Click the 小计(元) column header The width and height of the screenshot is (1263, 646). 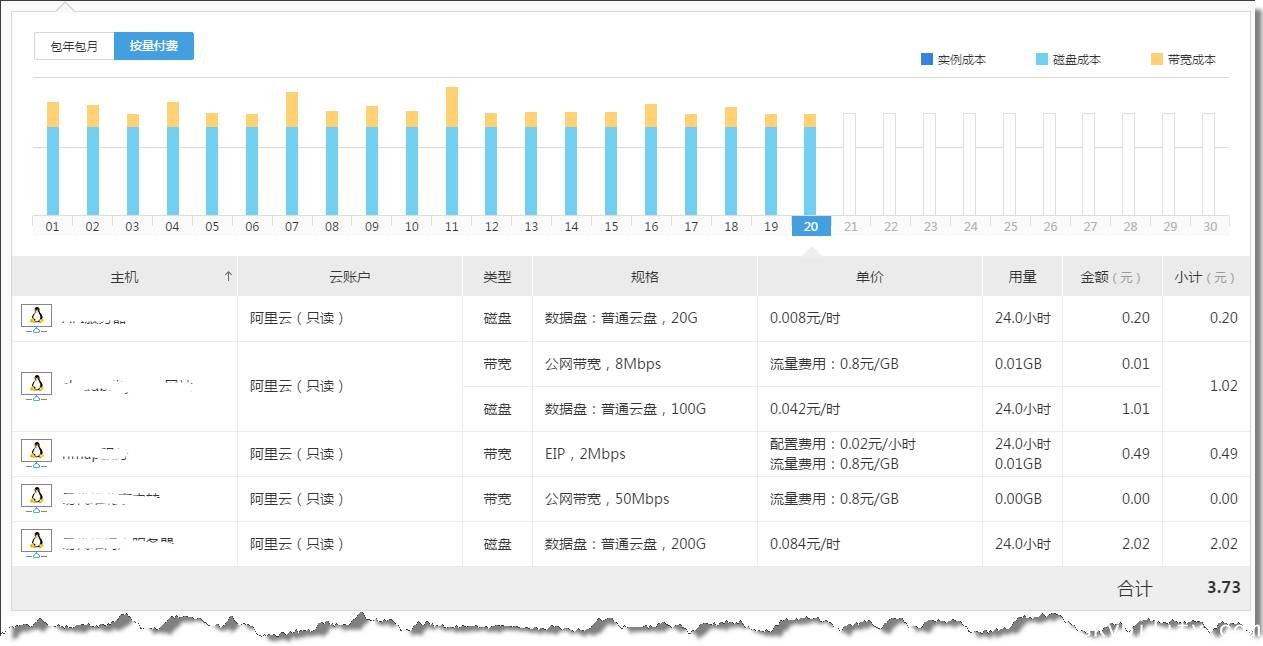pyautogui.click(x=1205, y=277)
